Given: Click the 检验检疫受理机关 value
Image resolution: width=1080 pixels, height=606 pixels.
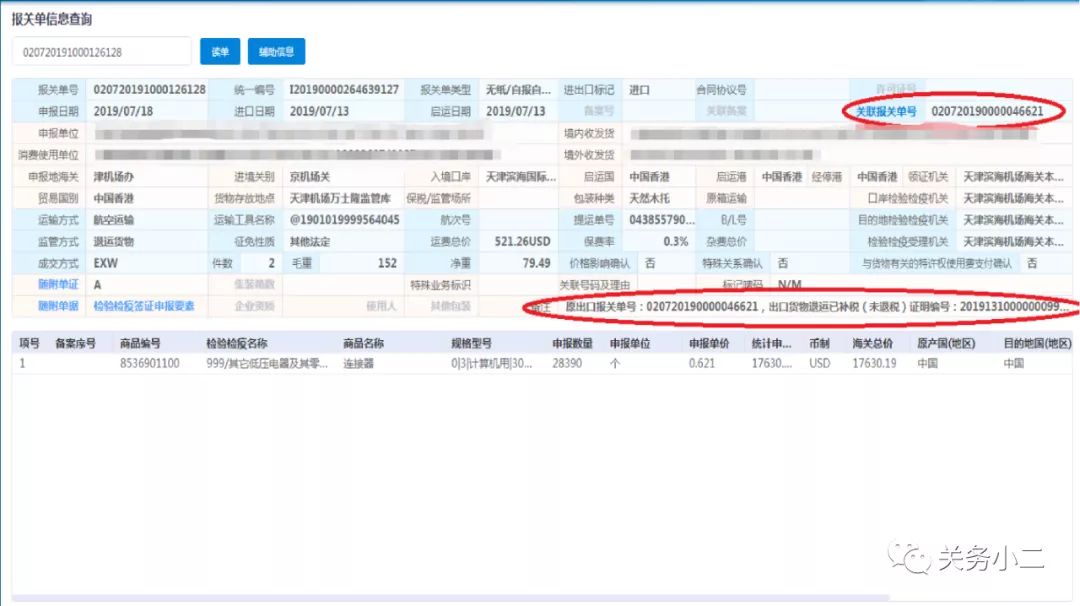Looking at the screenshot, I should 1013,242.
